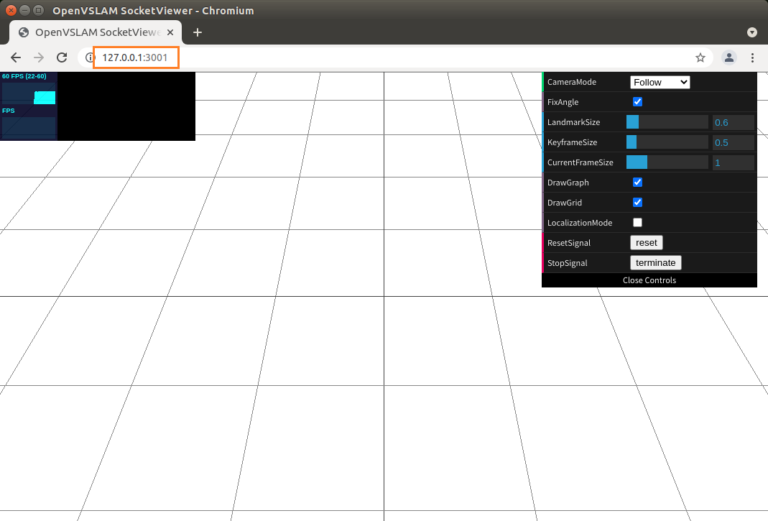
Task: Enable the LocalizationMode checkbox
Action: 638,222
